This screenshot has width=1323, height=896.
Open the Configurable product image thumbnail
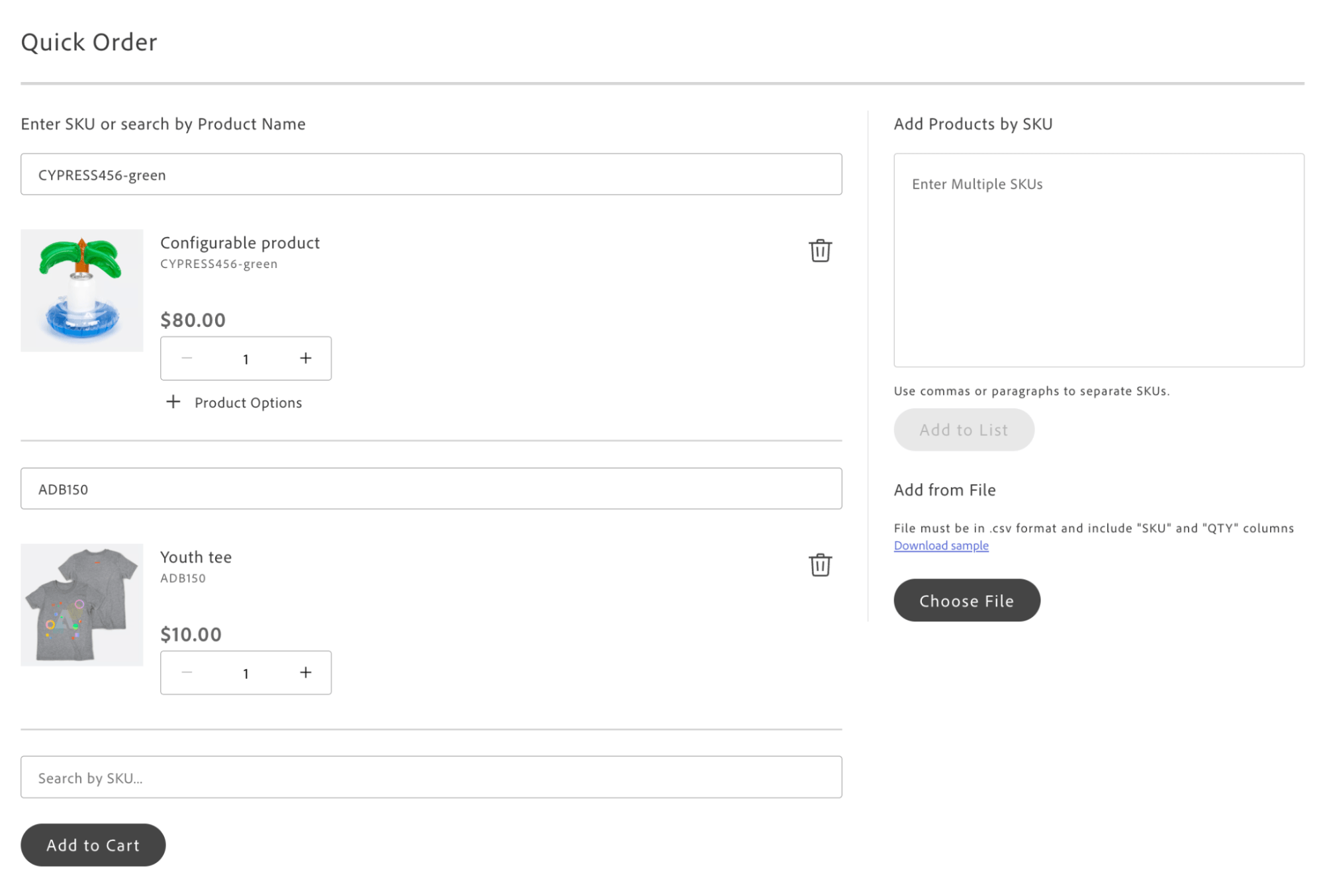pyautogui.click(x=81, y=290)
